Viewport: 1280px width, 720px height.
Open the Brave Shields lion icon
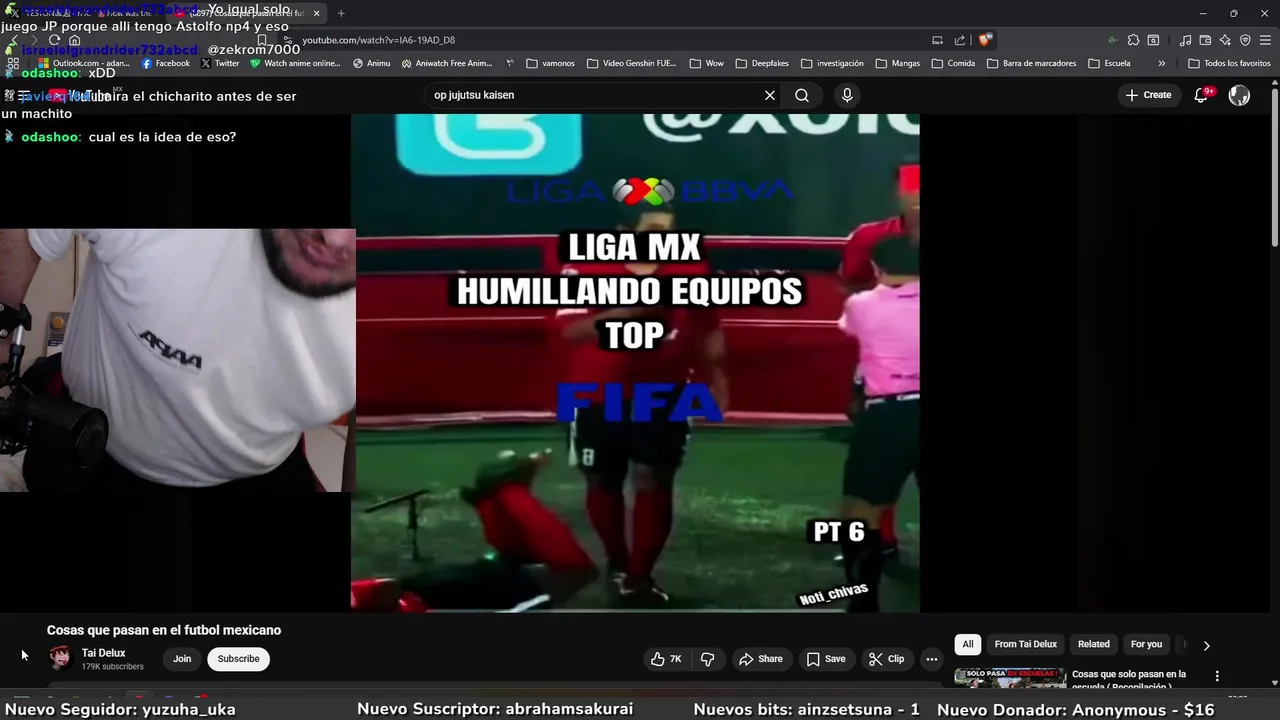985,40
